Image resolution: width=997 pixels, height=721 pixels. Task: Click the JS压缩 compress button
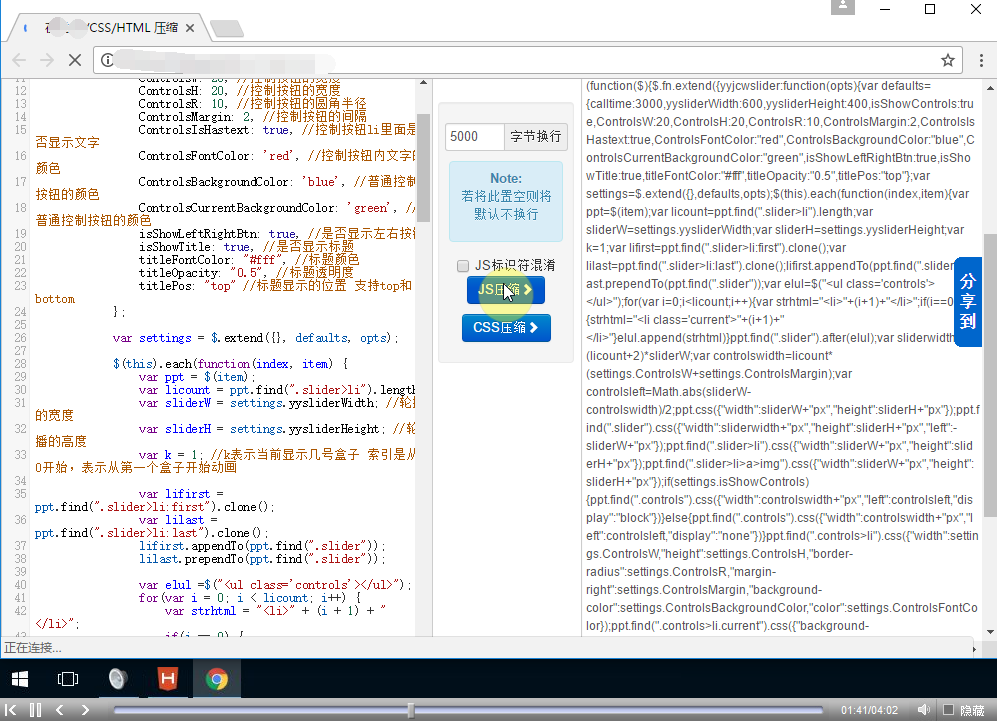[x=506, y=290]
